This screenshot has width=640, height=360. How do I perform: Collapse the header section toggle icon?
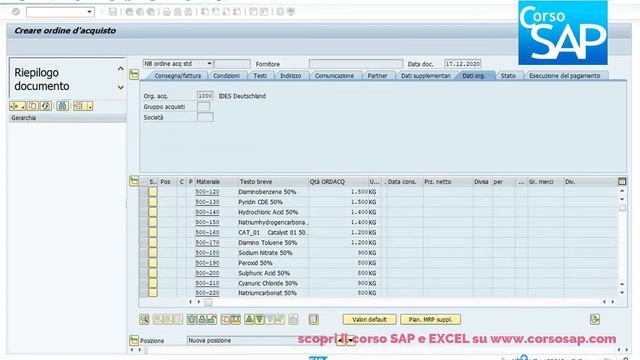click(x=134, y=74)
